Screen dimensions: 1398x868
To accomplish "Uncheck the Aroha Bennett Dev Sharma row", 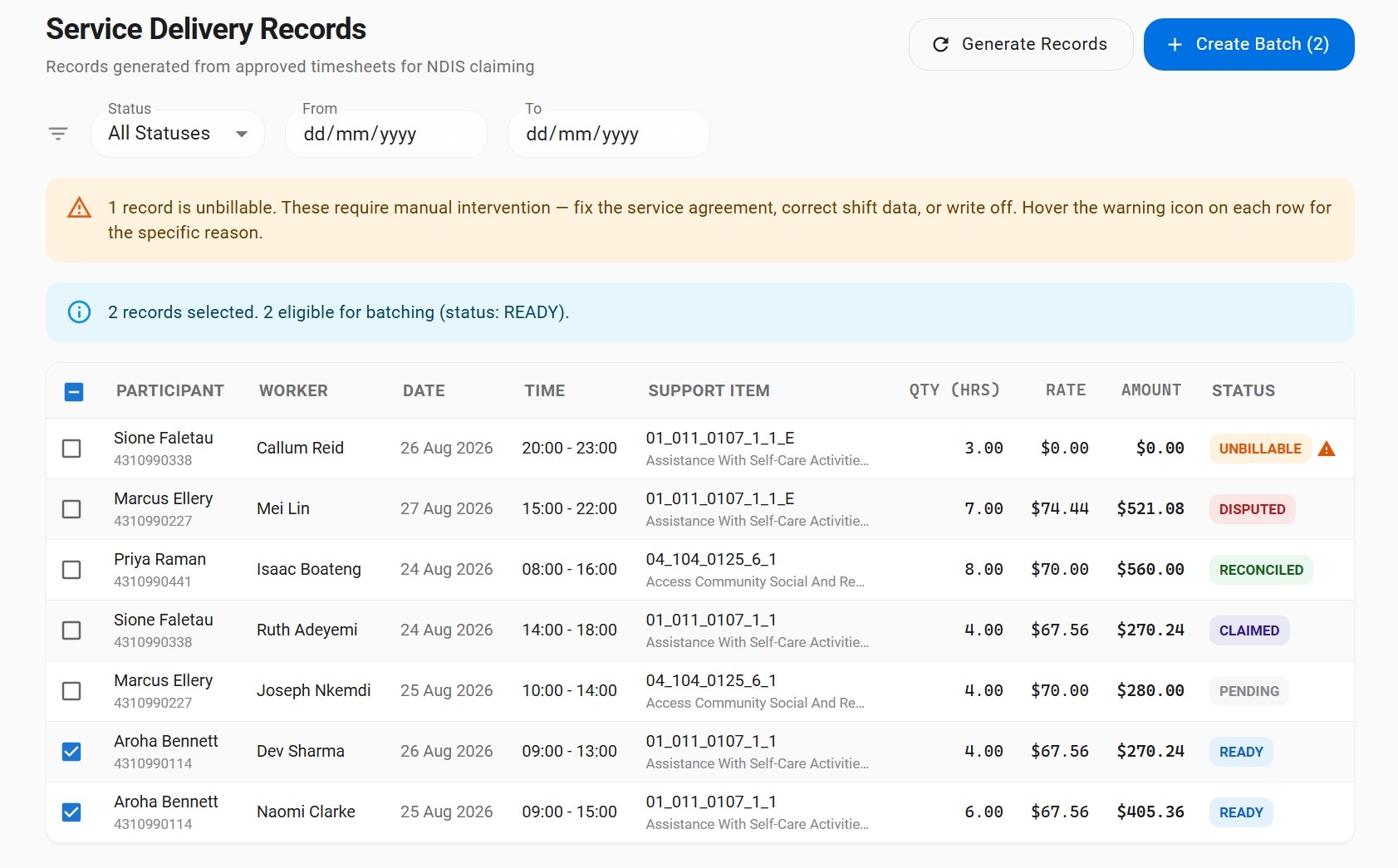I will click(x=71, y=752).
